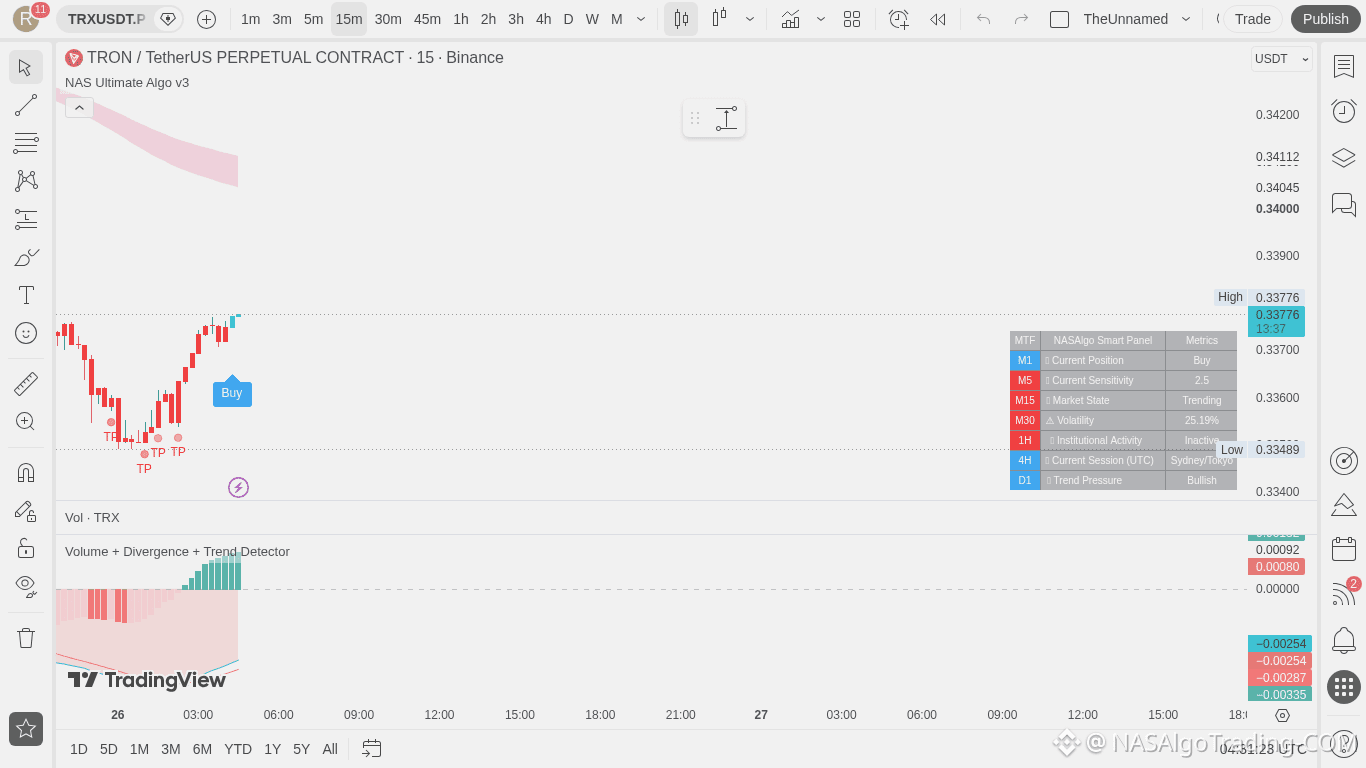Open the layout setup selector
Screen dimensions: 1366x768
pos(1059,19)
